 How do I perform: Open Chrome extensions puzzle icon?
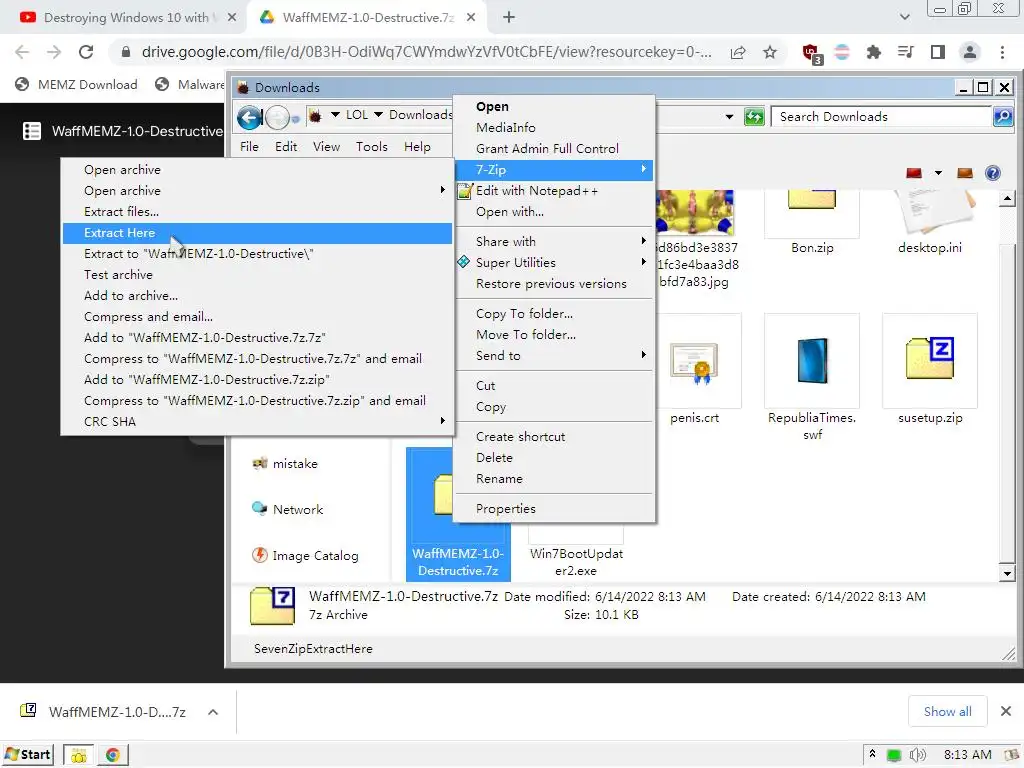point(874,52)
